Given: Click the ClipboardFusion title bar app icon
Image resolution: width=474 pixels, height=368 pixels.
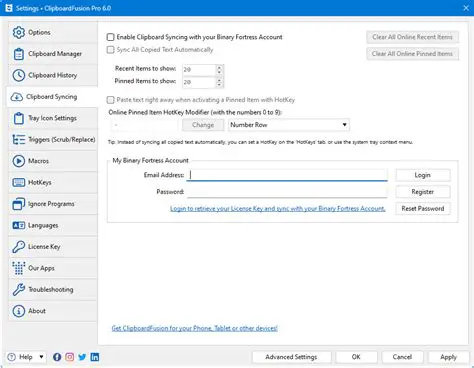Looking at the screenshot, I should coord(9,8).
